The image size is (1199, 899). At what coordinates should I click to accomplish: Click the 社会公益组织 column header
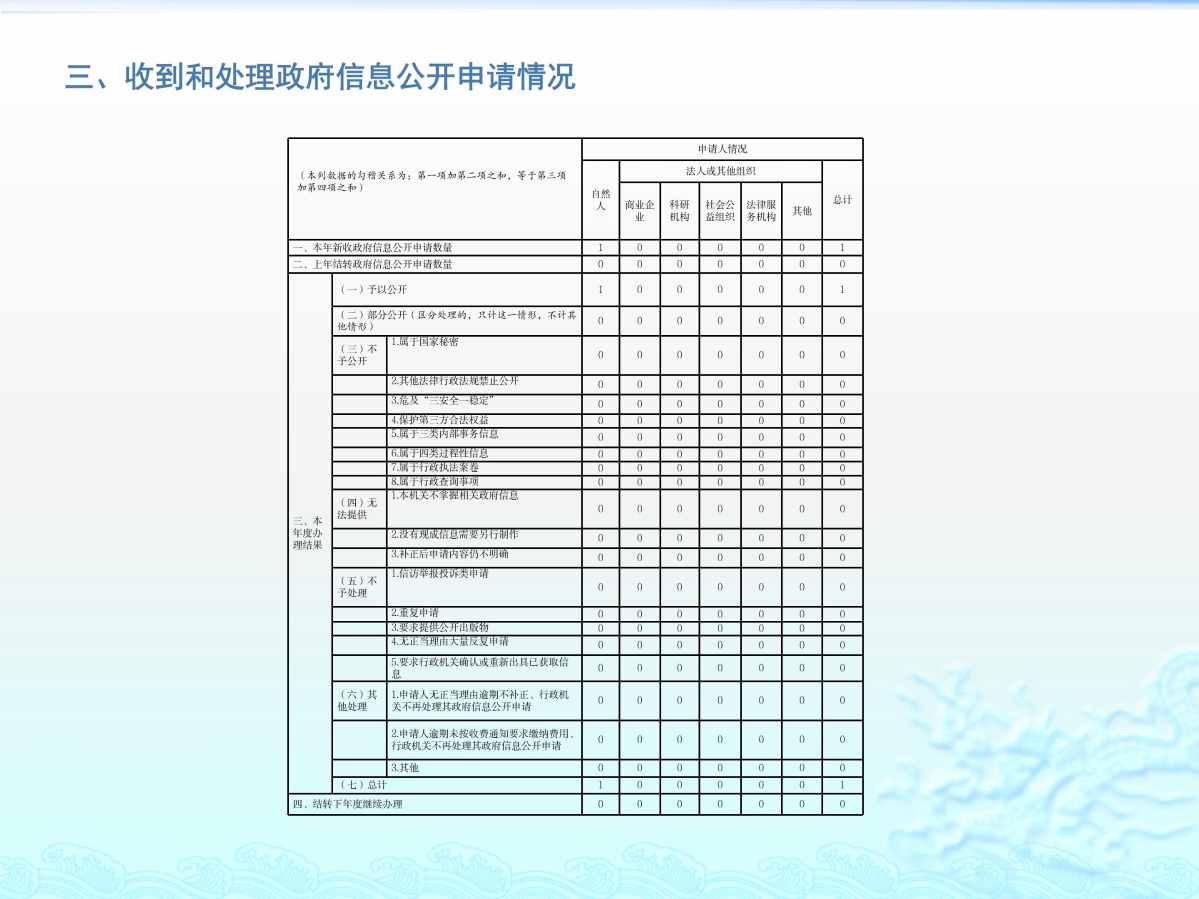point(720,211)
